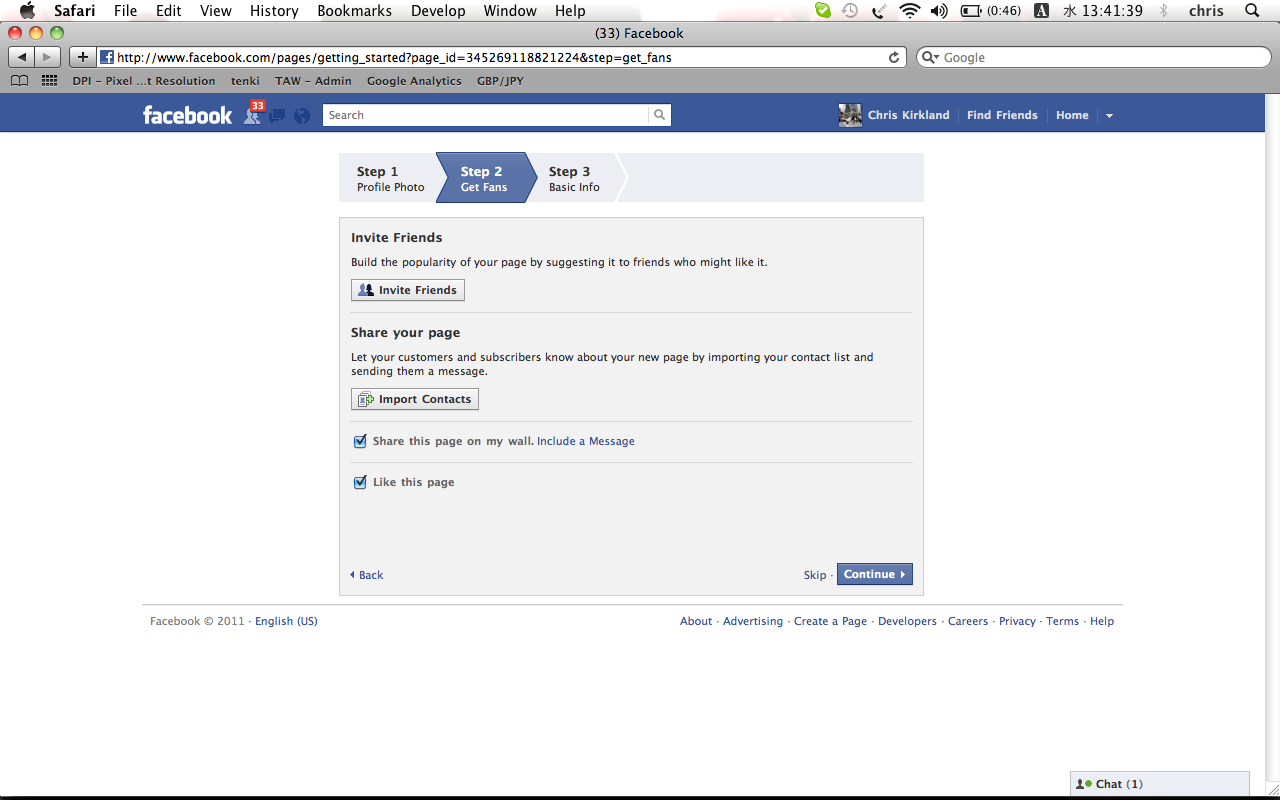Click English (US) language link
Image resolution: width=1280 pixels, height=800 pixels.
[x=286, y=621]
